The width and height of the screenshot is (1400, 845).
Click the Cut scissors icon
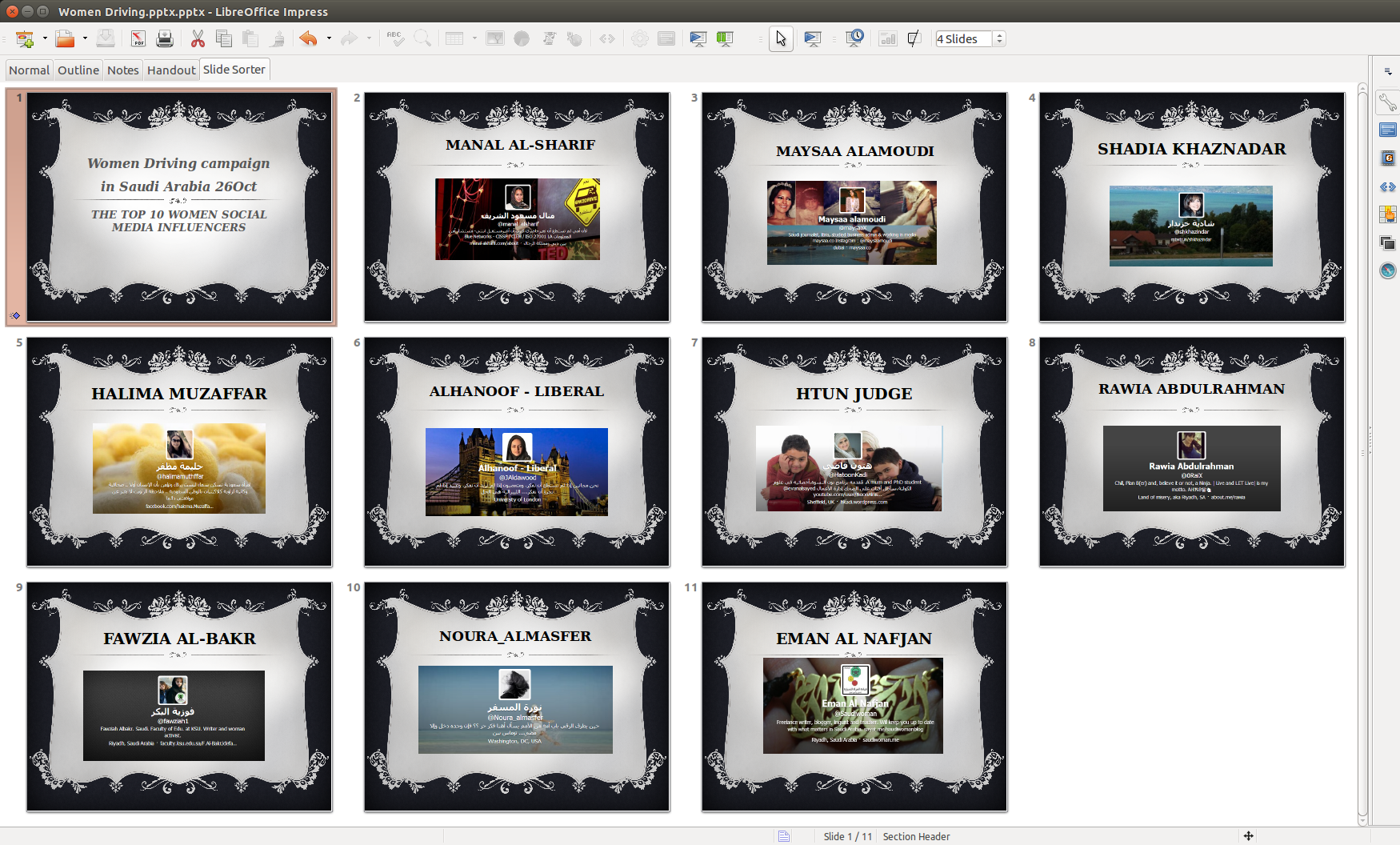(x=198, y=38)
